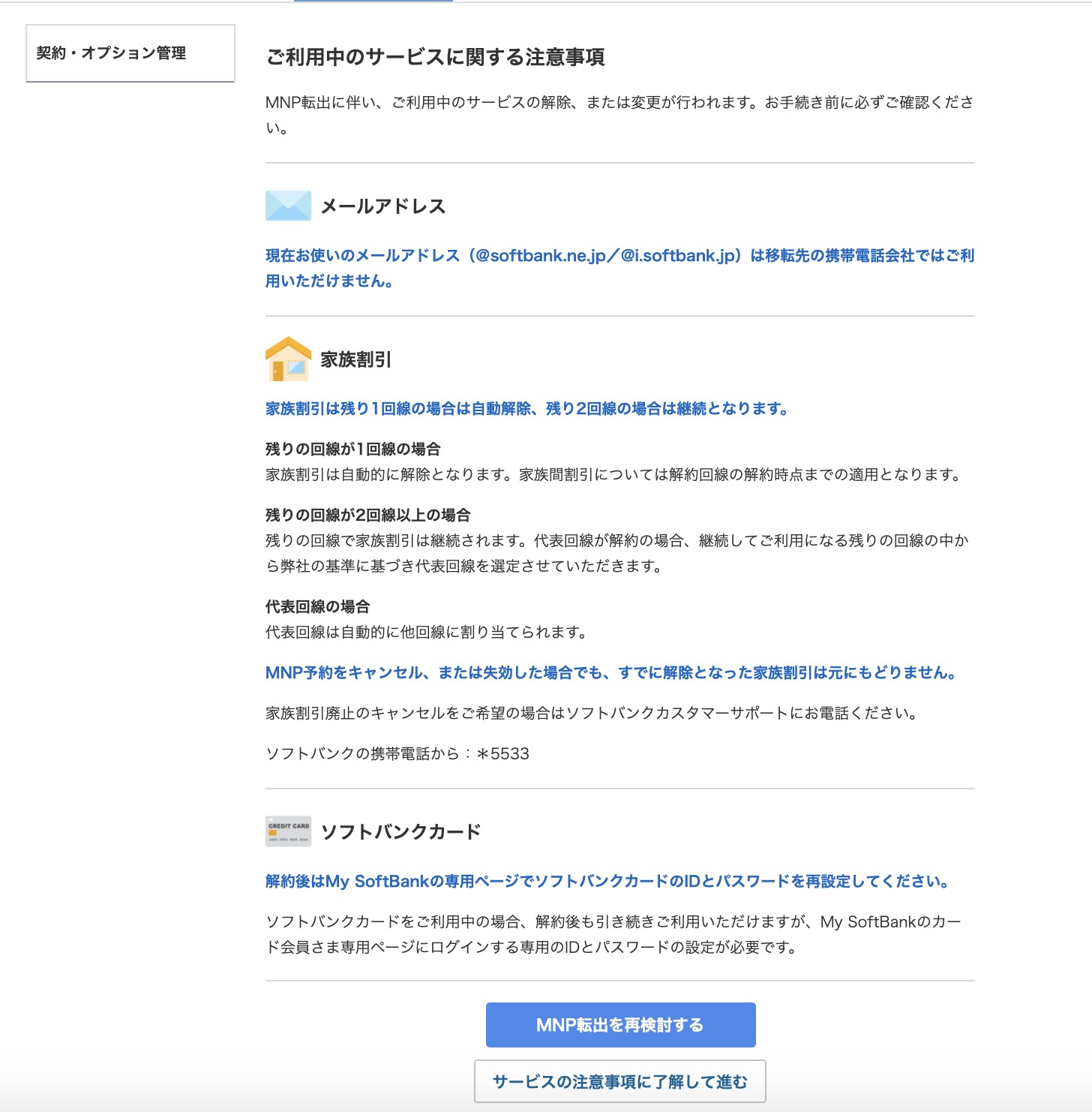Click the envelope mail icon
1092x1112 pixels.
coord(288,206)
